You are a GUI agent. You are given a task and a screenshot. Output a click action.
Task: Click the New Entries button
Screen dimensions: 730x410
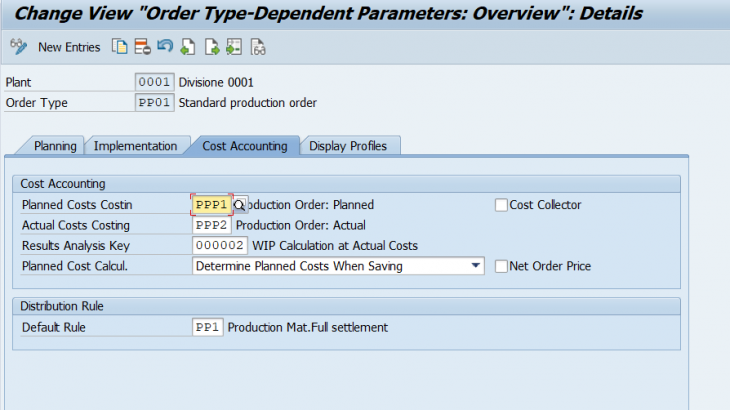(x=69, y=47)
